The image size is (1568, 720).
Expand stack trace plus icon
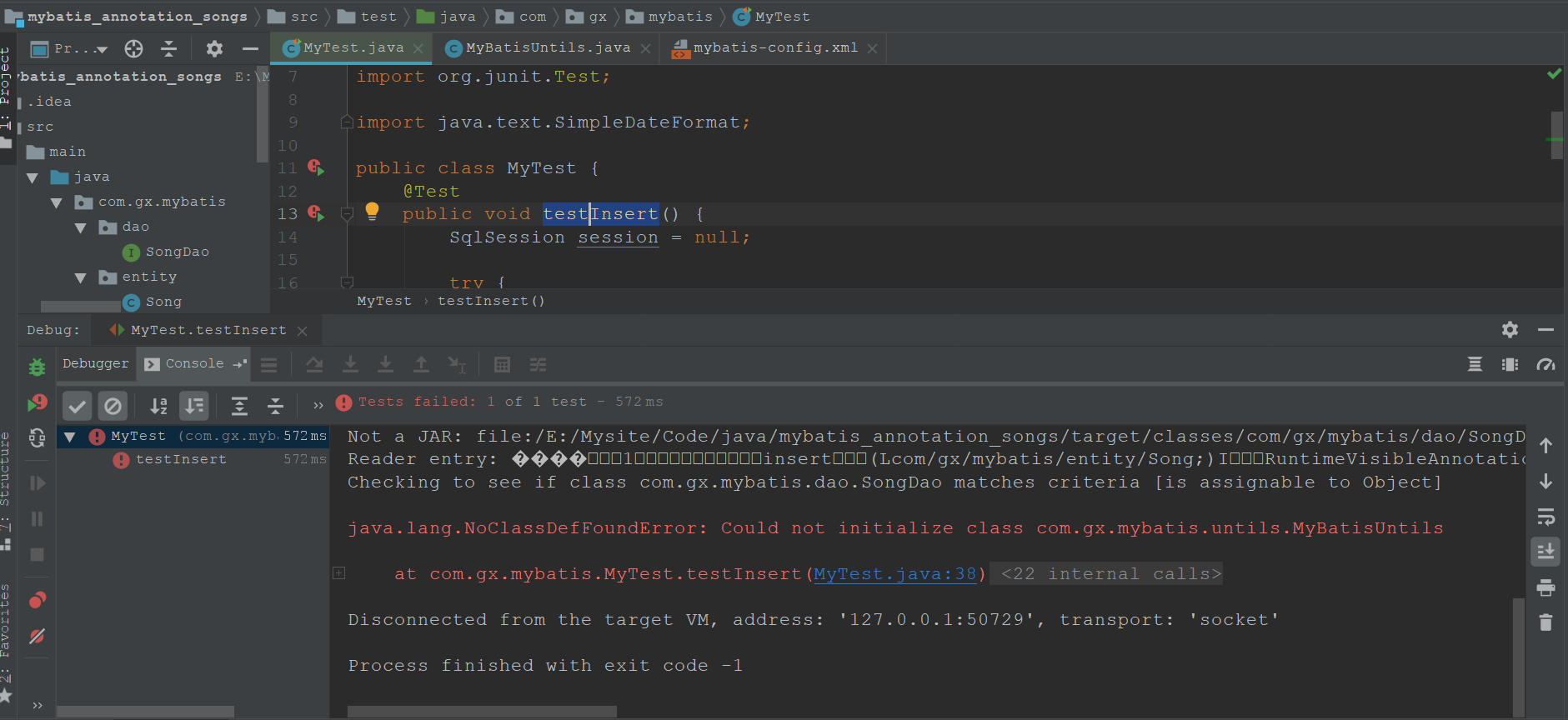click(338, 572)
